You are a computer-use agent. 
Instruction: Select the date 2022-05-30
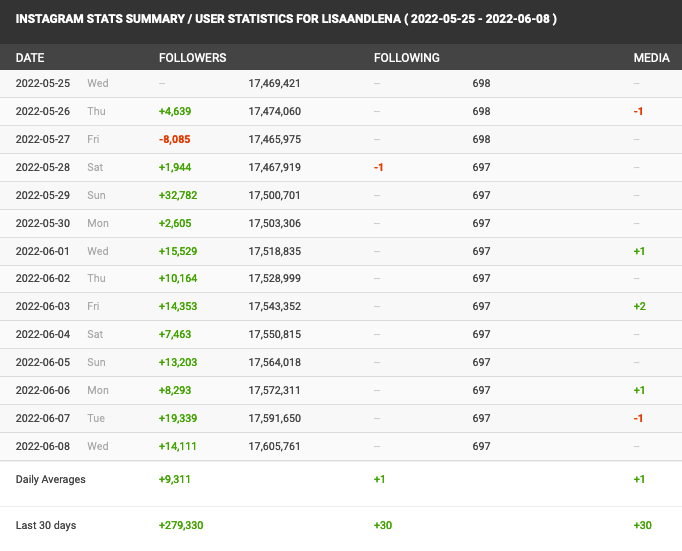tap(43, 223)
